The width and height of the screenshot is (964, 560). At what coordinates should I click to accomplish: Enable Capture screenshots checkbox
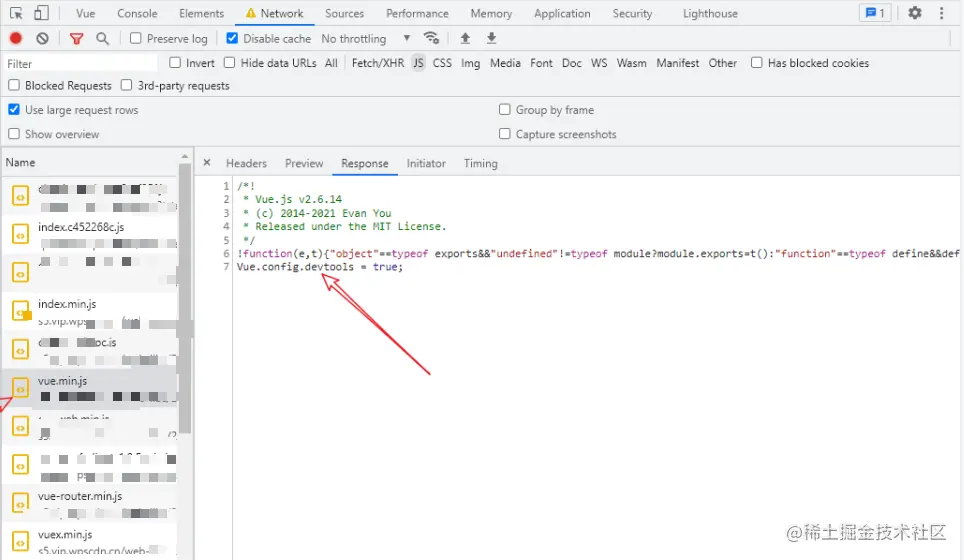(x=504, y=133)
